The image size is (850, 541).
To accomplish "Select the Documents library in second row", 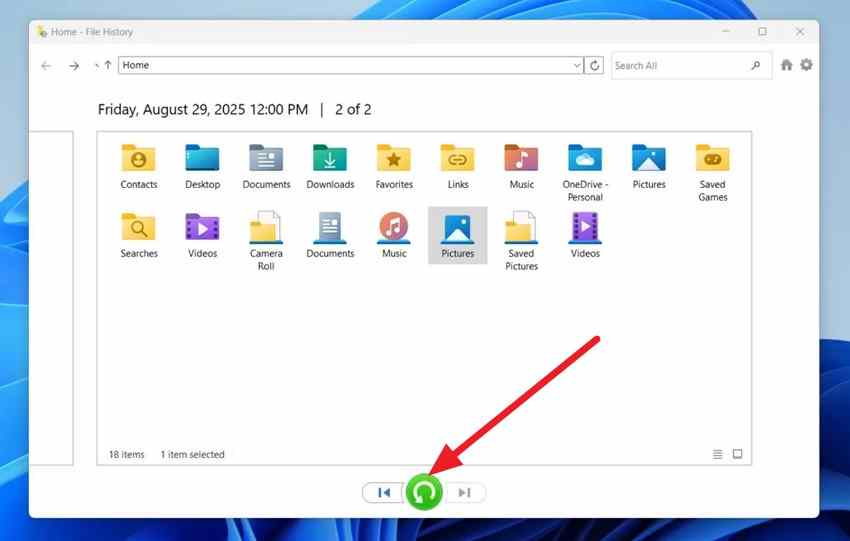I will 330,235.
